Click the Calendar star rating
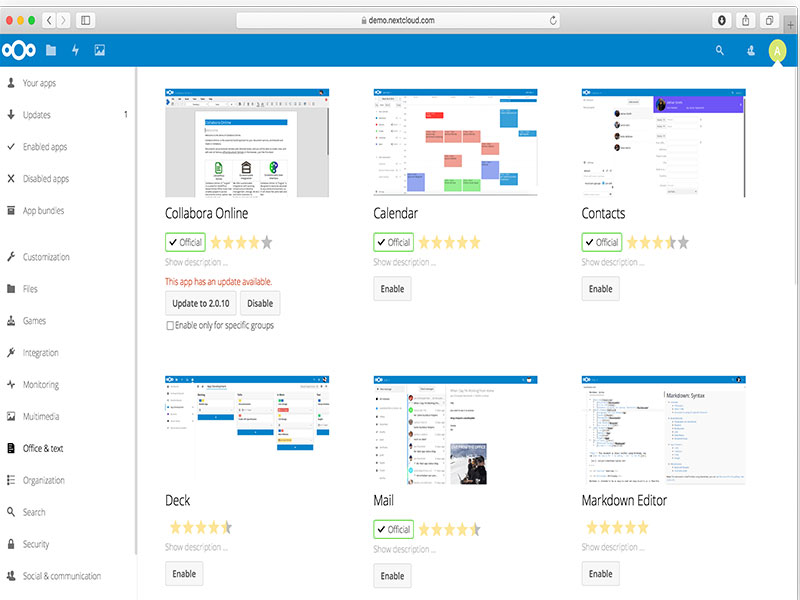Viewport: 800px width, 600px height. pos(449,242)
